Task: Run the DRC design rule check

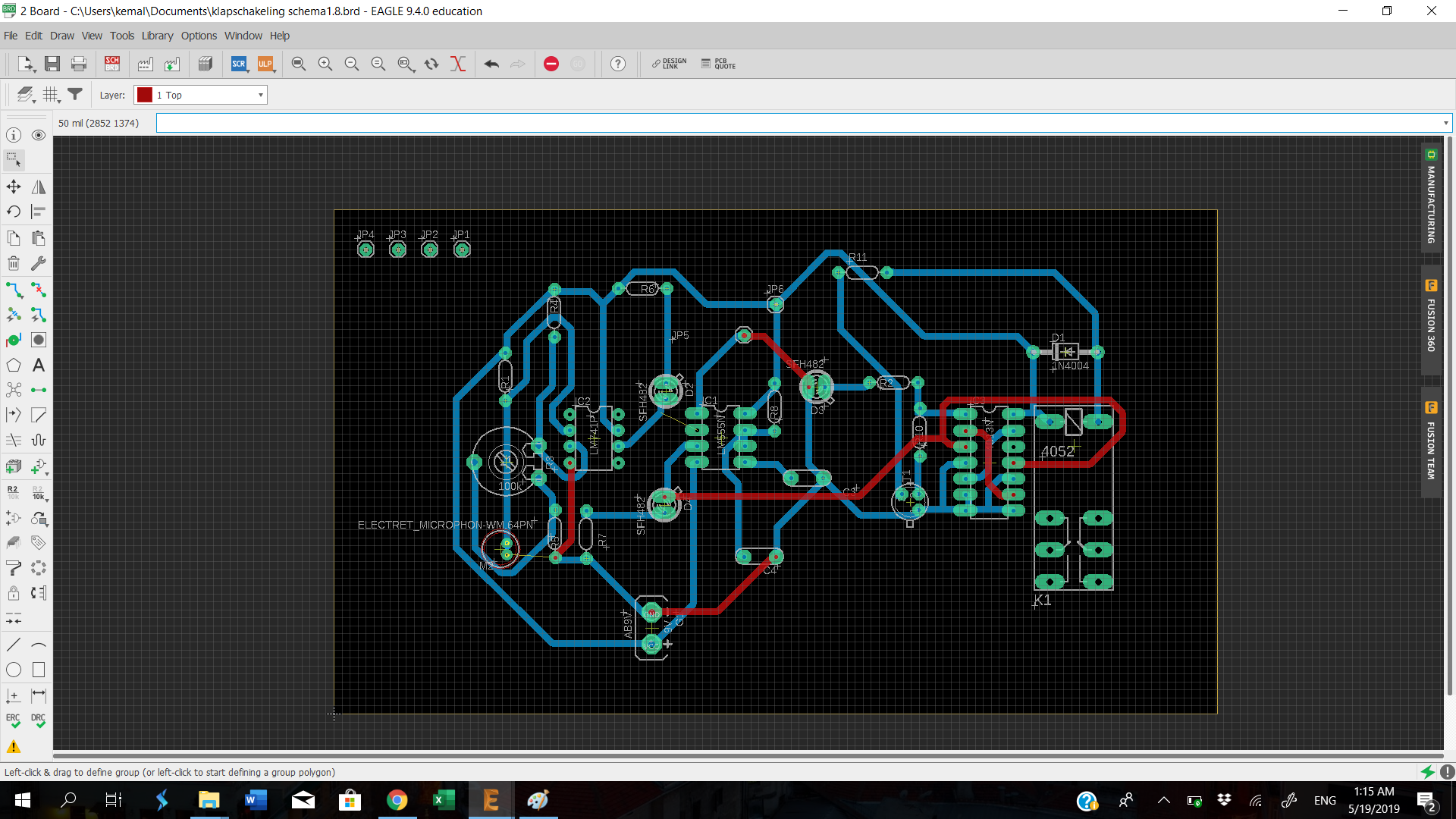Action: point(39,720)
